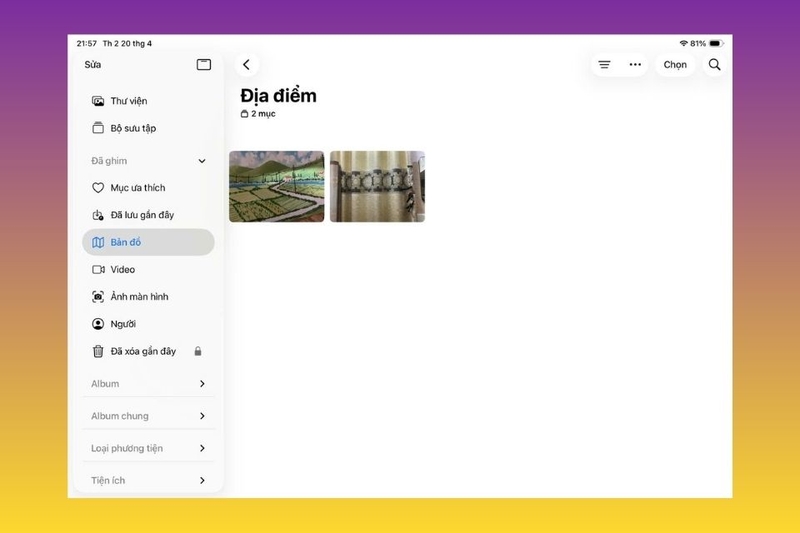Select the Video sidebar label

coord(123,269)
